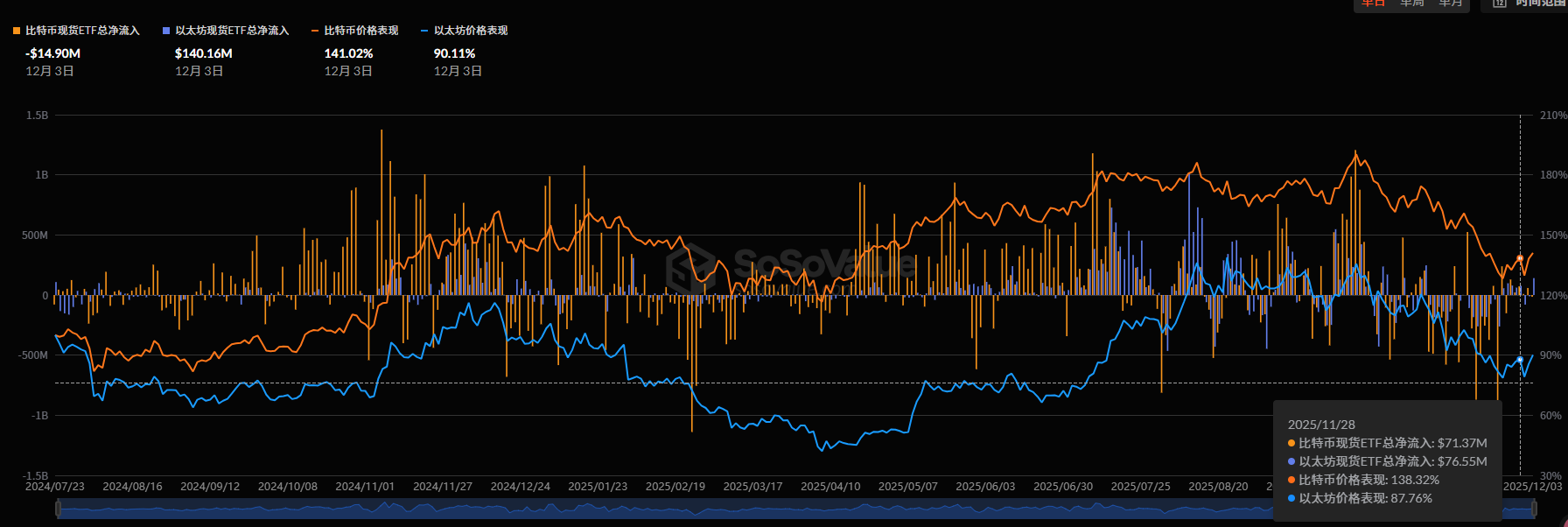
Task: Select the 单周 weekly view tab
Action: 1411,4
